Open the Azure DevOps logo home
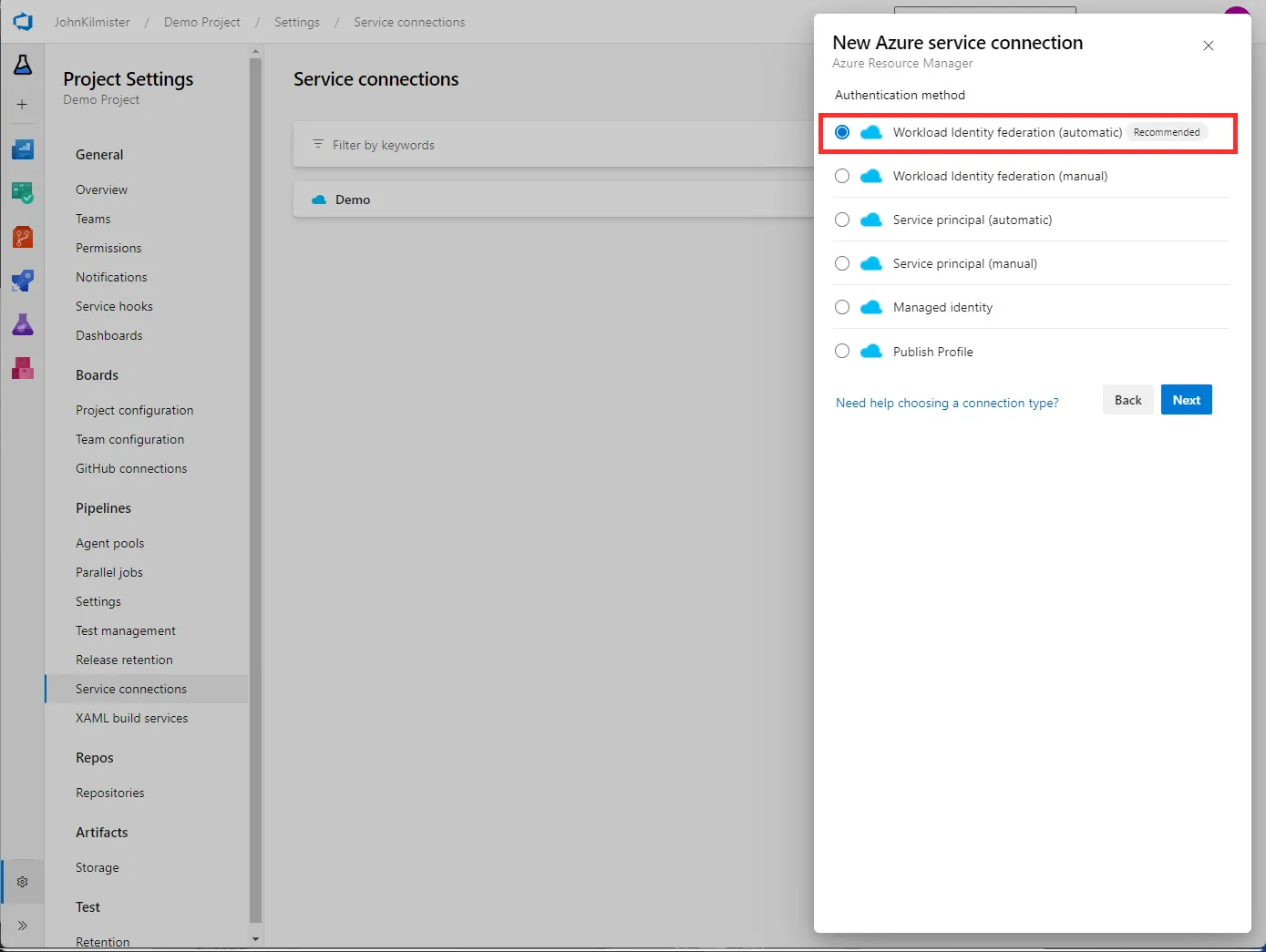The height and width of the screenshot is (952, 1266). click(x=23, y=21)
